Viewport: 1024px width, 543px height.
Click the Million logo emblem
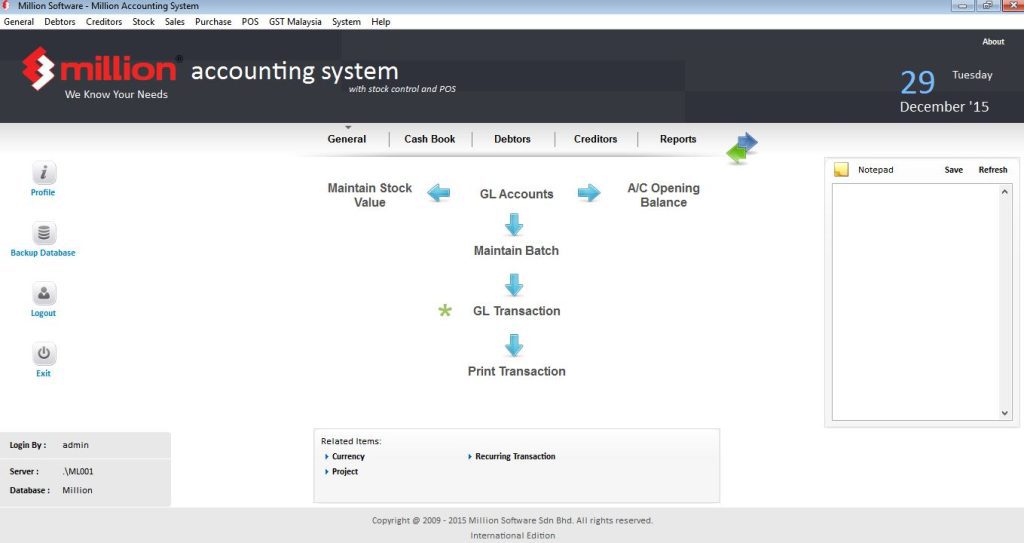(x=38, y=68)
